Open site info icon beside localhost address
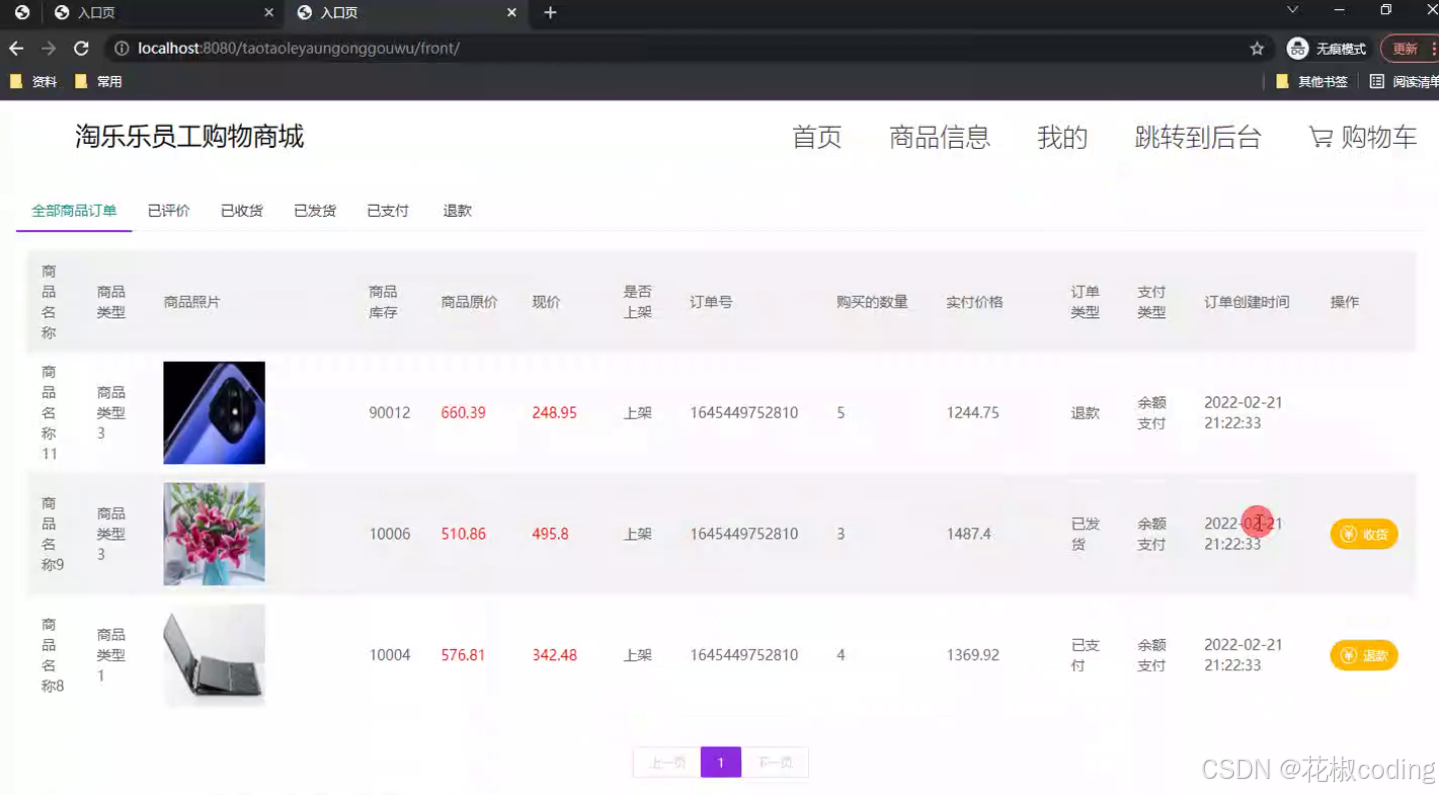The image size is (1439, 795). coord(121,48)
